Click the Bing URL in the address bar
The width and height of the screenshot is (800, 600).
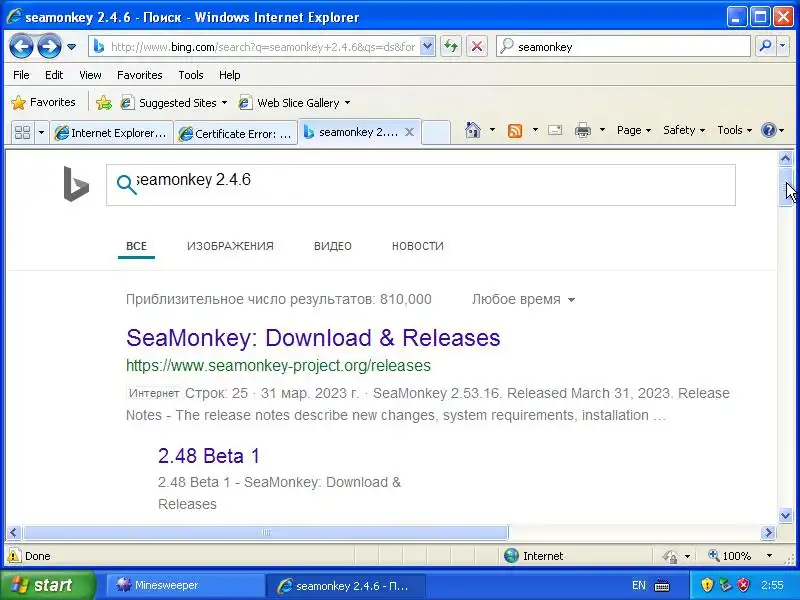coord(262,47)
